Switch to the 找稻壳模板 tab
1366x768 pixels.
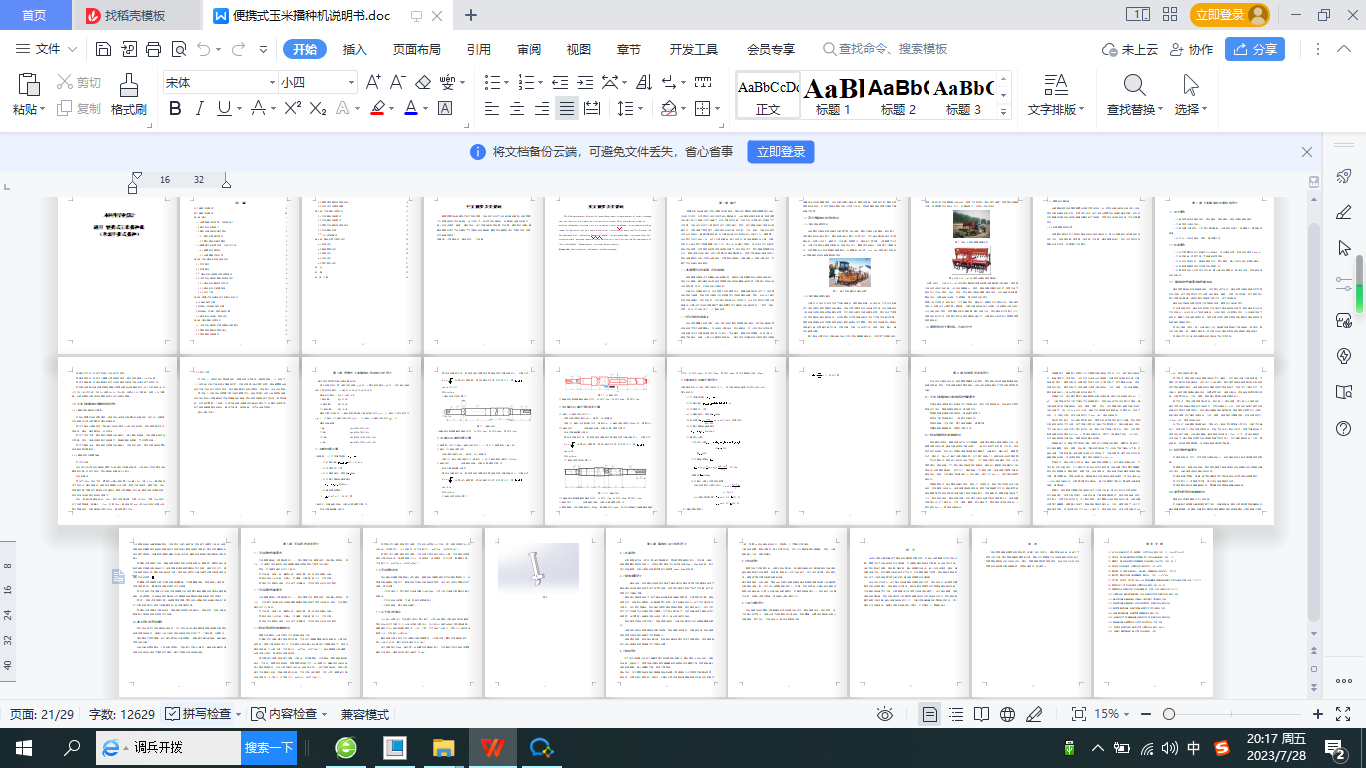coord(135,15)
